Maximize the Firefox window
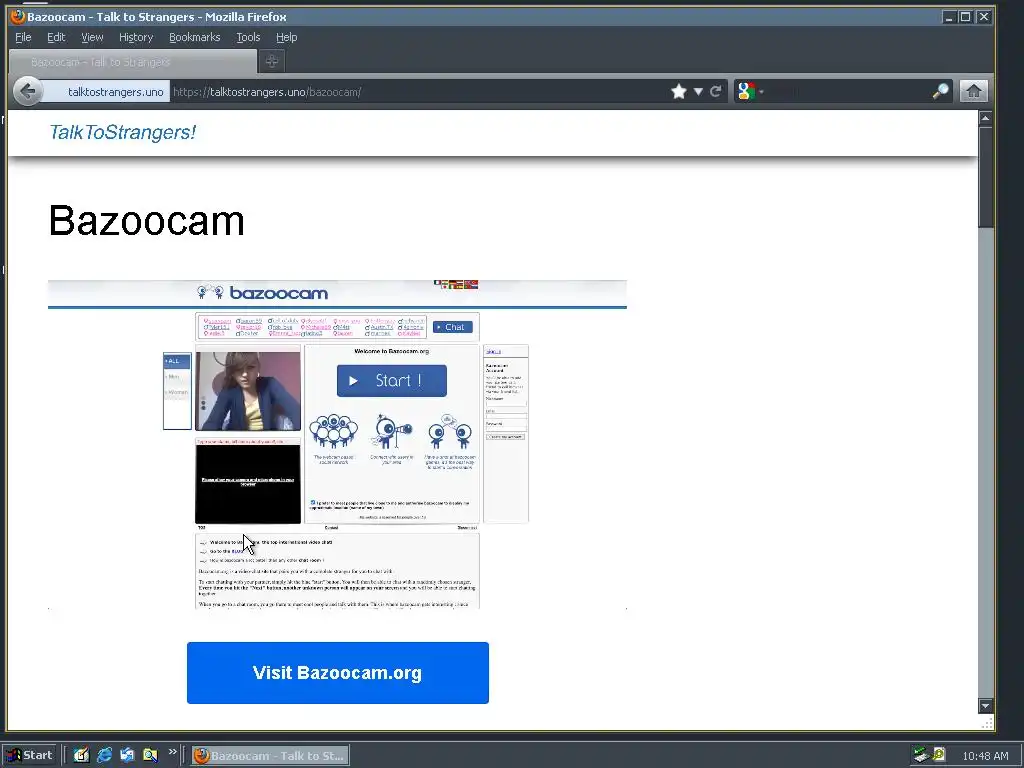The width and height of the screenshot is (1024, 768). (966, 17)
